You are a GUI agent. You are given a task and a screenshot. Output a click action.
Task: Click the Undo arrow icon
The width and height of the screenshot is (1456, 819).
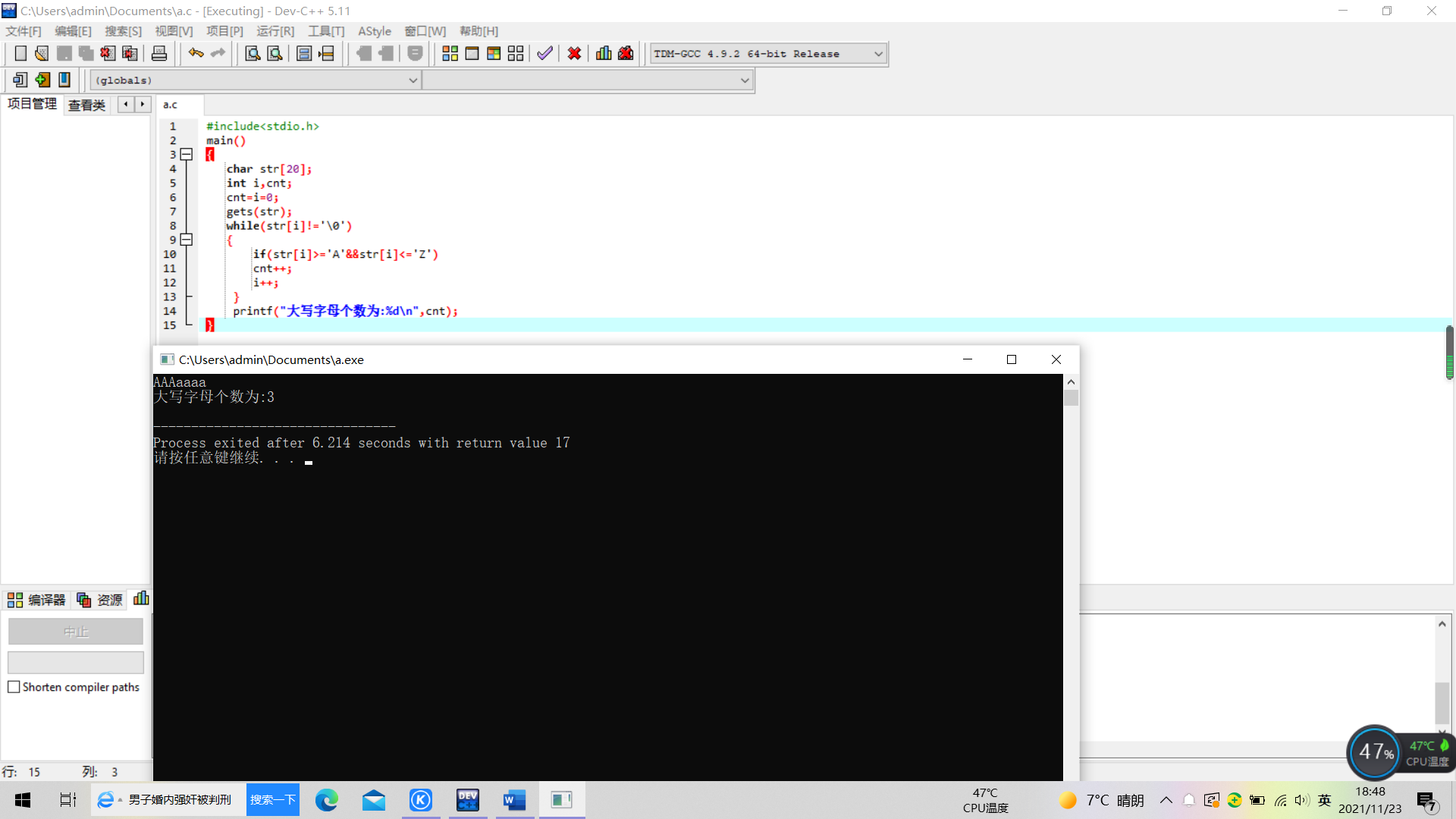point(196,53)
